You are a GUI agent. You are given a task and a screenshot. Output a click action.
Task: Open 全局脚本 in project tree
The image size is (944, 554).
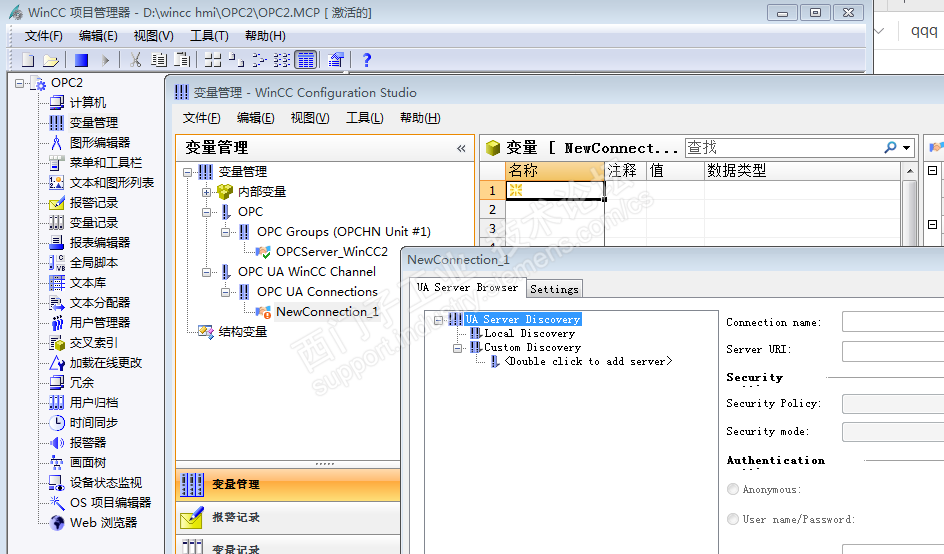coord(94,263)
